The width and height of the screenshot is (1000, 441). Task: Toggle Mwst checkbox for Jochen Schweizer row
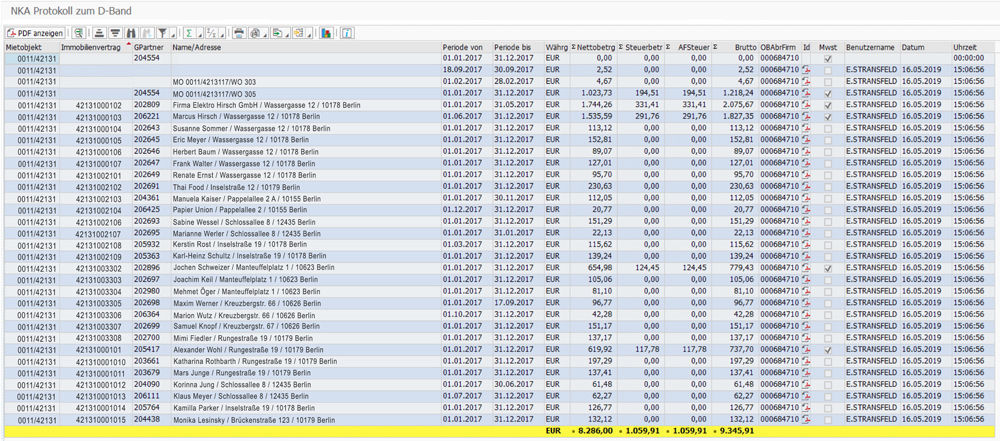(827, 269)
